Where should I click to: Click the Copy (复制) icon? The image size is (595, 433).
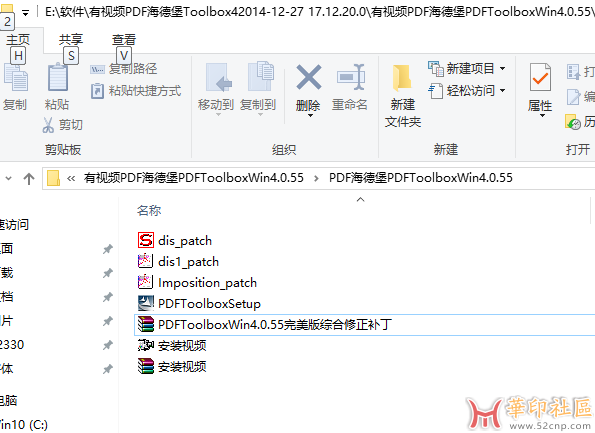pos(15,77)
